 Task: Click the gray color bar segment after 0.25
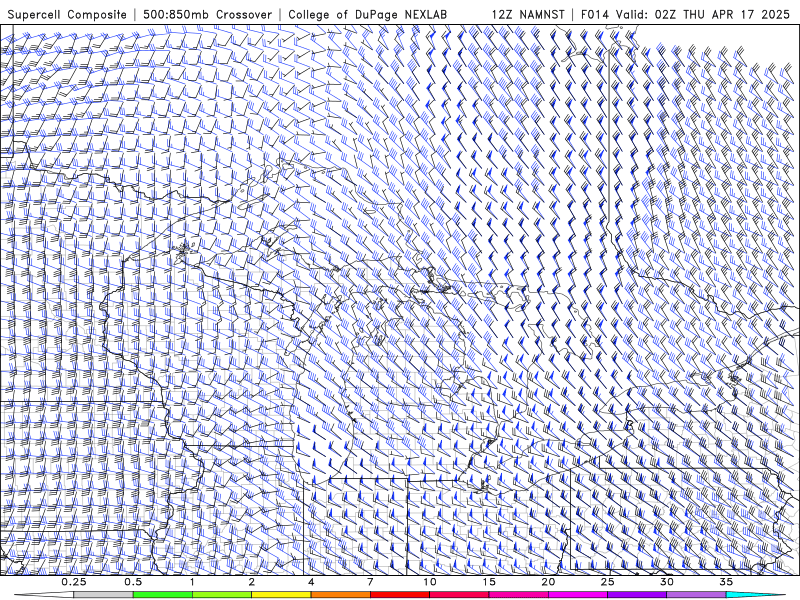[103, 595]
